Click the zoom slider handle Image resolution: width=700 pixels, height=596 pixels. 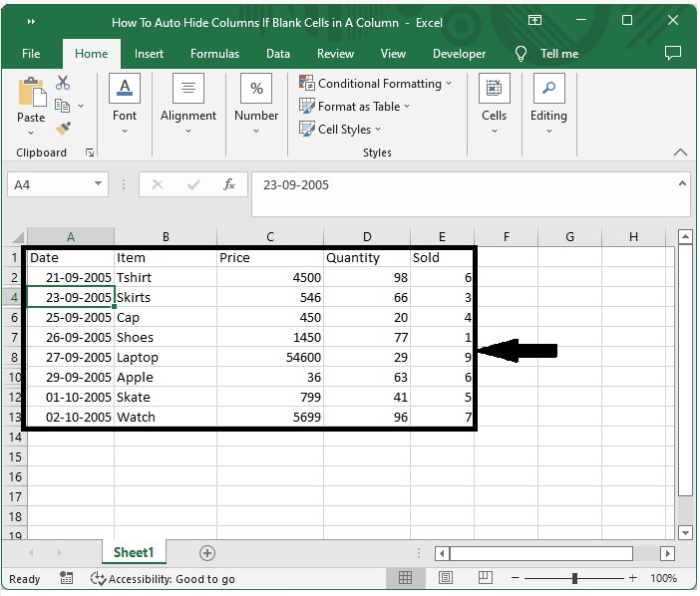[574, 578]
